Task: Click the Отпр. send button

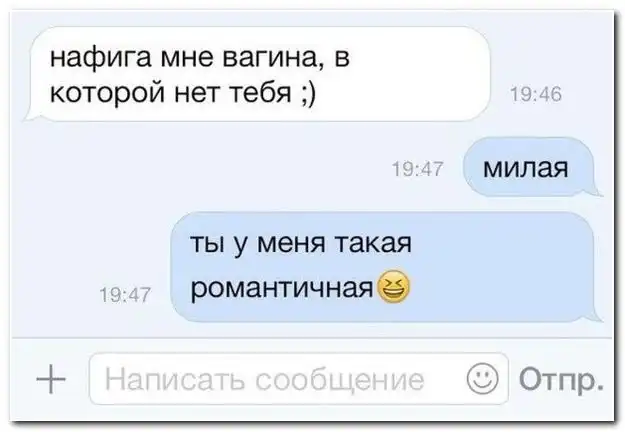Action: click(x=561, y=379)
